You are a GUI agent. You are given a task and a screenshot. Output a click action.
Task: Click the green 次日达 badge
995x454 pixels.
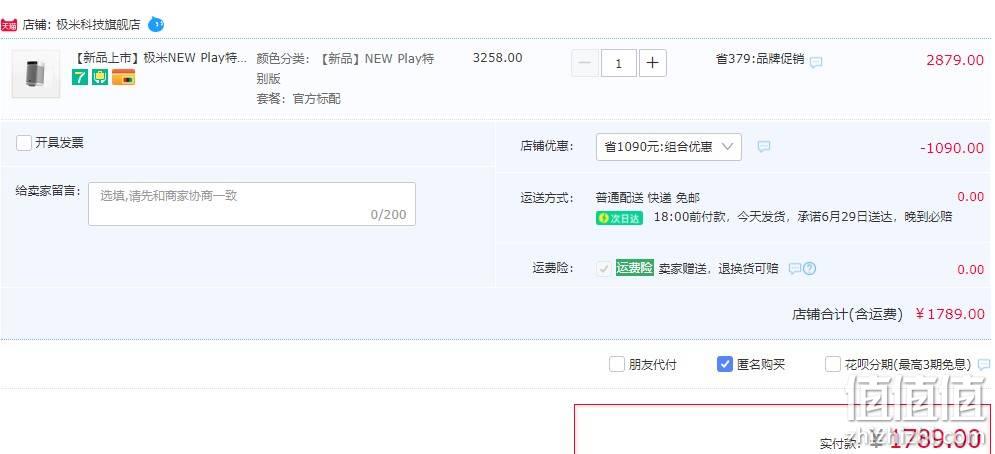(x=619, y=218)
